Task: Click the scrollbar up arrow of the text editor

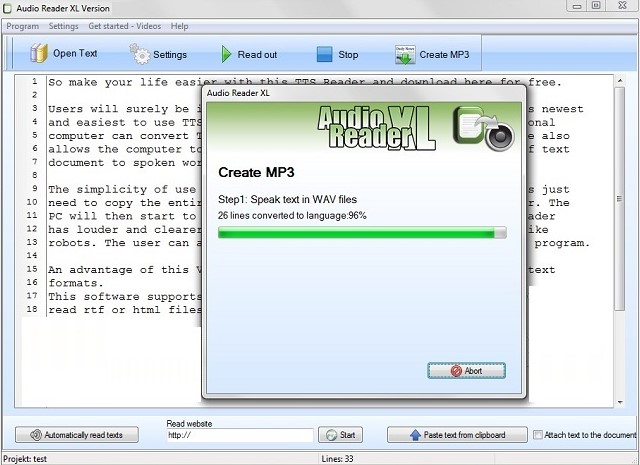Action: pos(620,80)
